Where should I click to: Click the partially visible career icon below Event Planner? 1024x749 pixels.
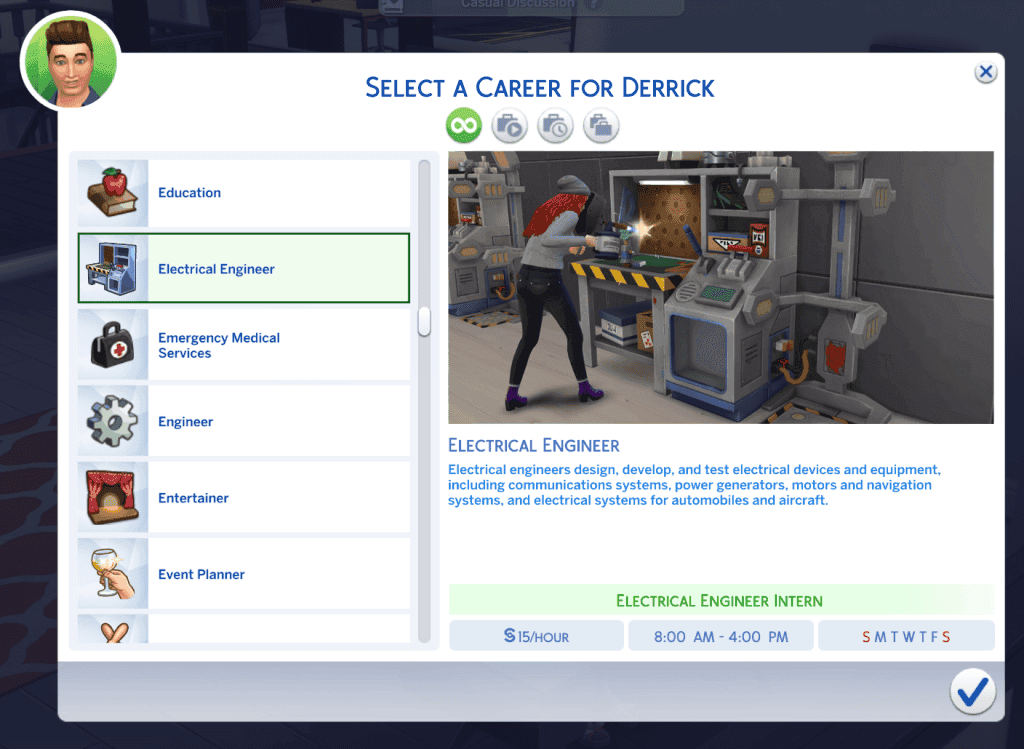pyautogui.click(x=114, y=629)
